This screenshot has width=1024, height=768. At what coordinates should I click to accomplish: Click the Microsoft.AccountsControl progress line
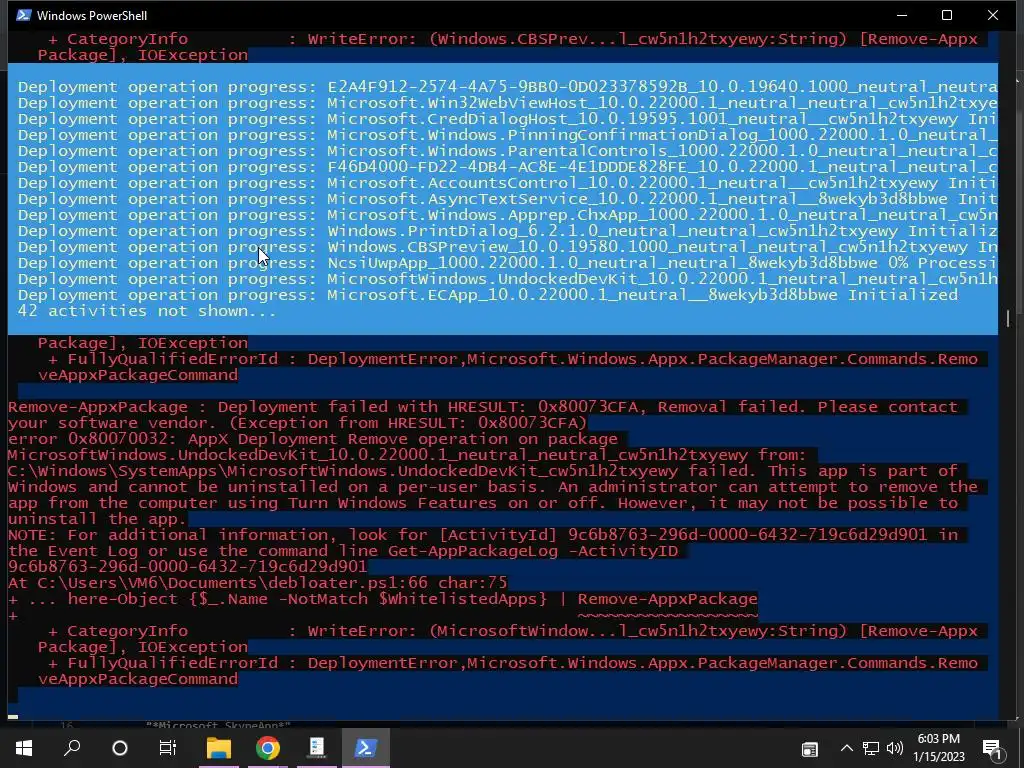click(507, 183)
